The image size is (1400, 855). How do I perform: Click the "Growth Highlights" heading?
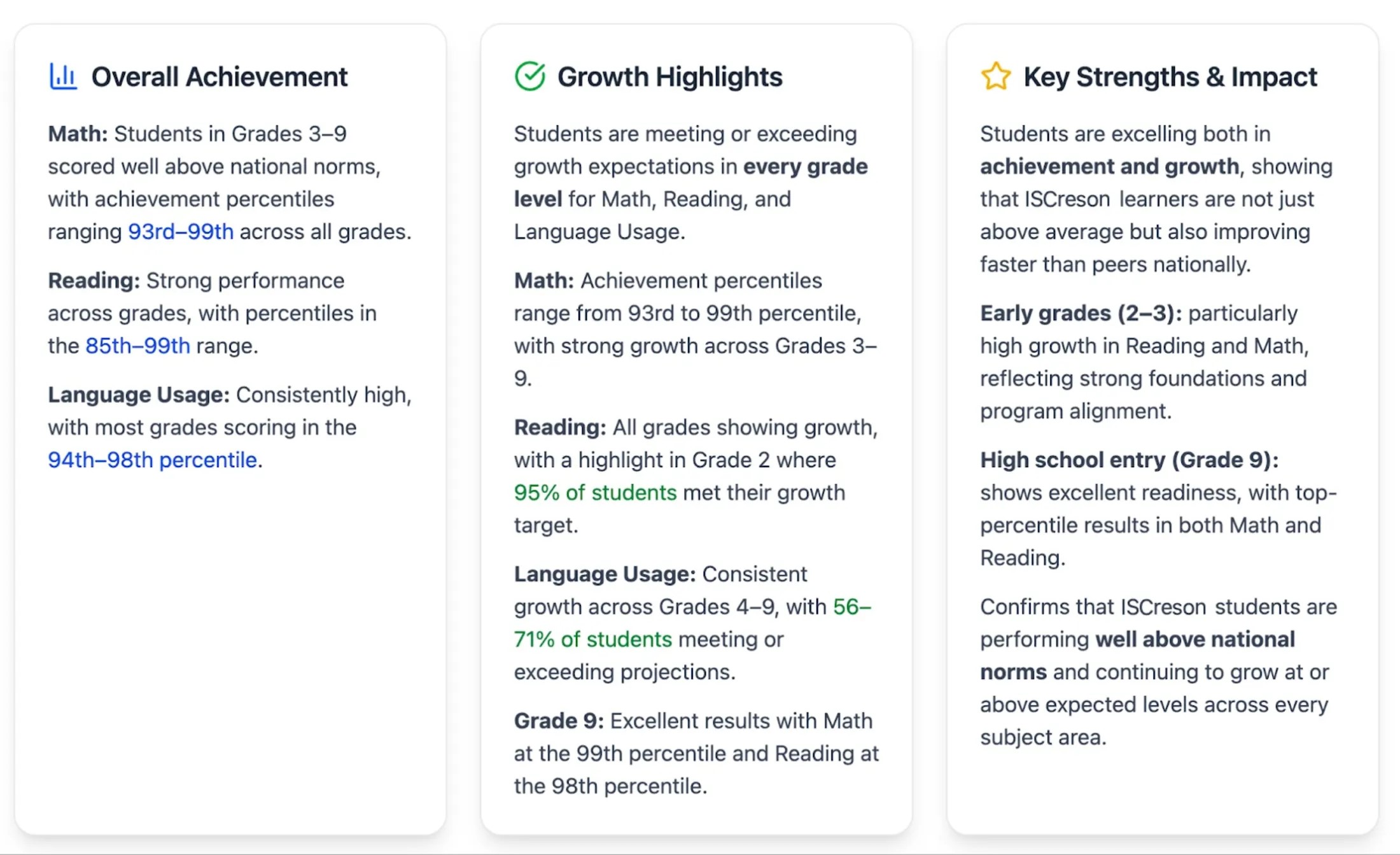[x=669, y=77]
